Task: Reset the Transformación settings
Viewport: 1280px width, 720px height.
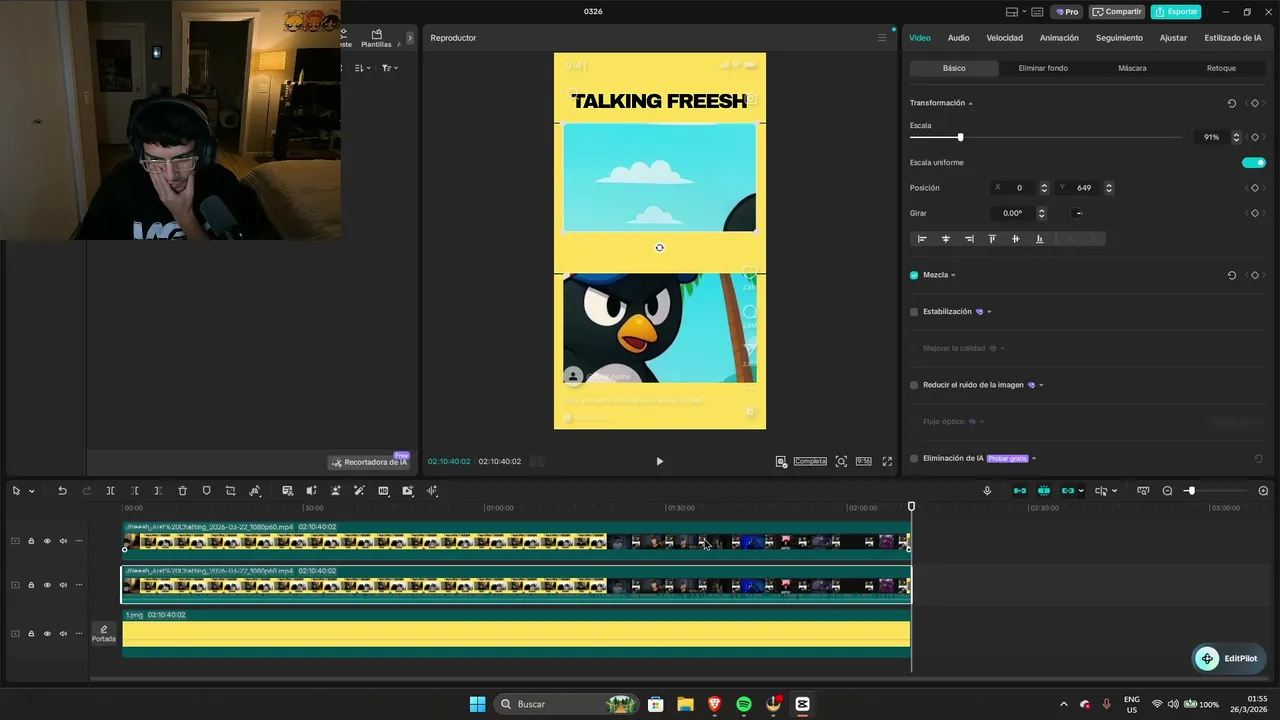Action: tap(1231, 103)
